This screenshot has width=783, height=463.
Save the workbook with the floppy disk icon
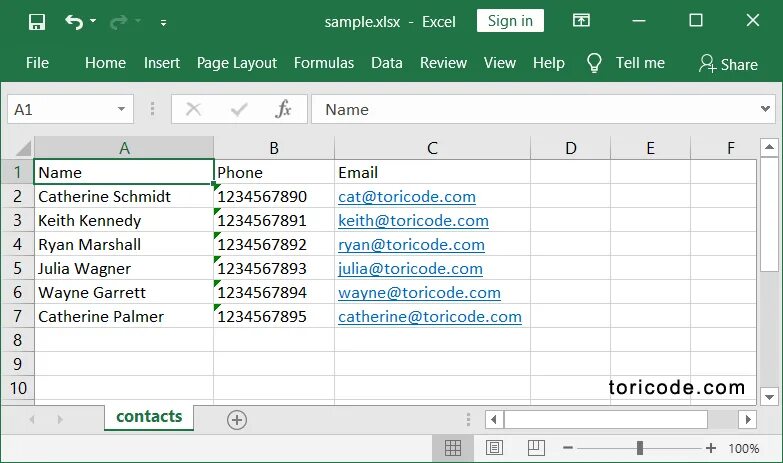(37, 21)
